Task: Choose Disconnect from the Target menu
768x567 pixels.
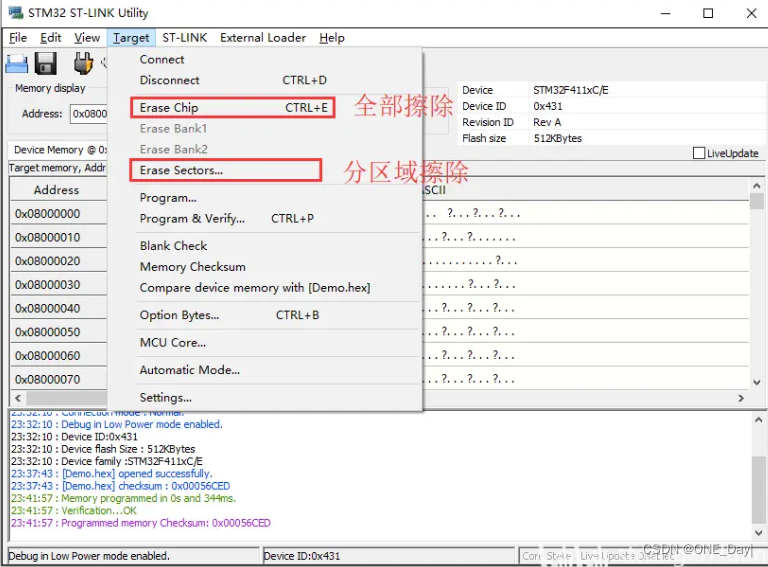Action: 264,80
